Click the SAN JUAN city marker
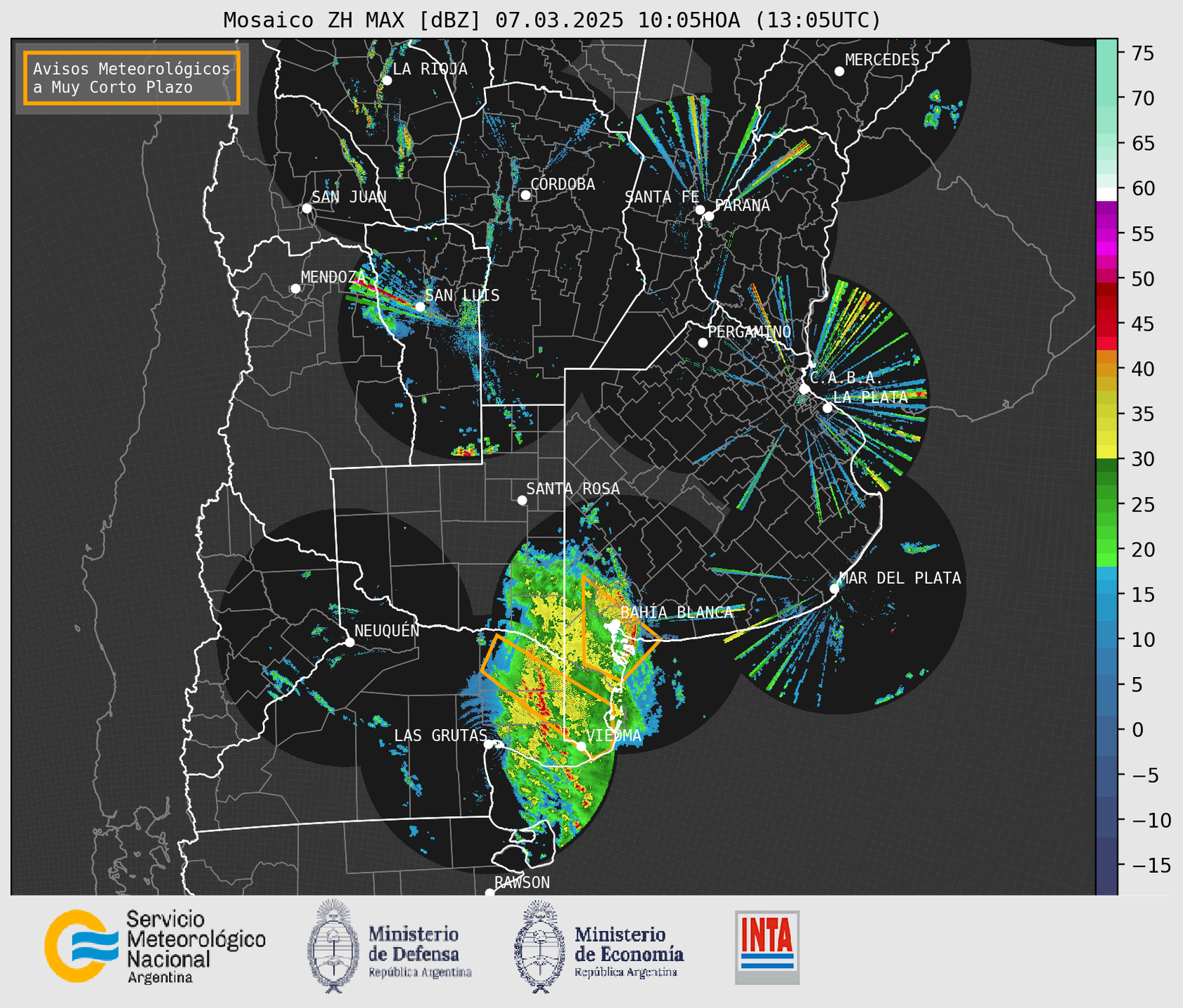Image resolution: width=1183 pixels, height=1008 pixels. [306, 208]
